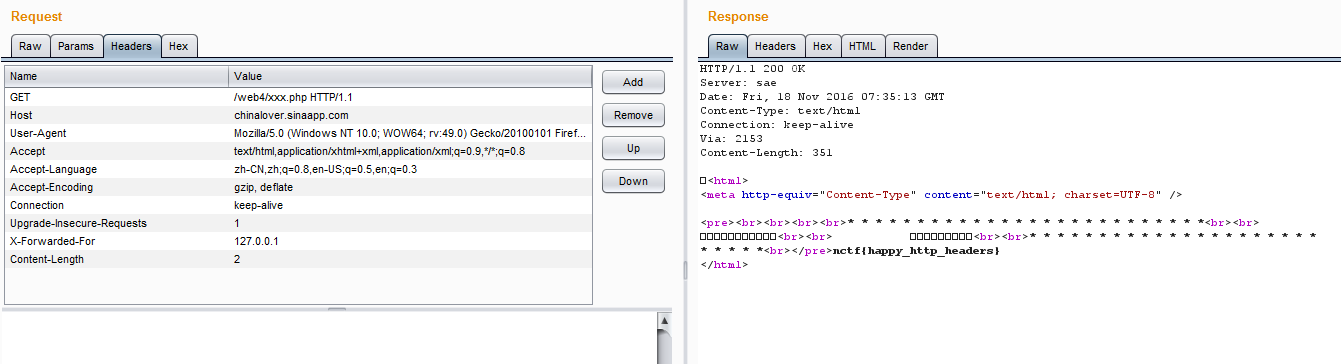Select the keep-alive value in request table
The image size is (1341, 364).
click(410, 205)
